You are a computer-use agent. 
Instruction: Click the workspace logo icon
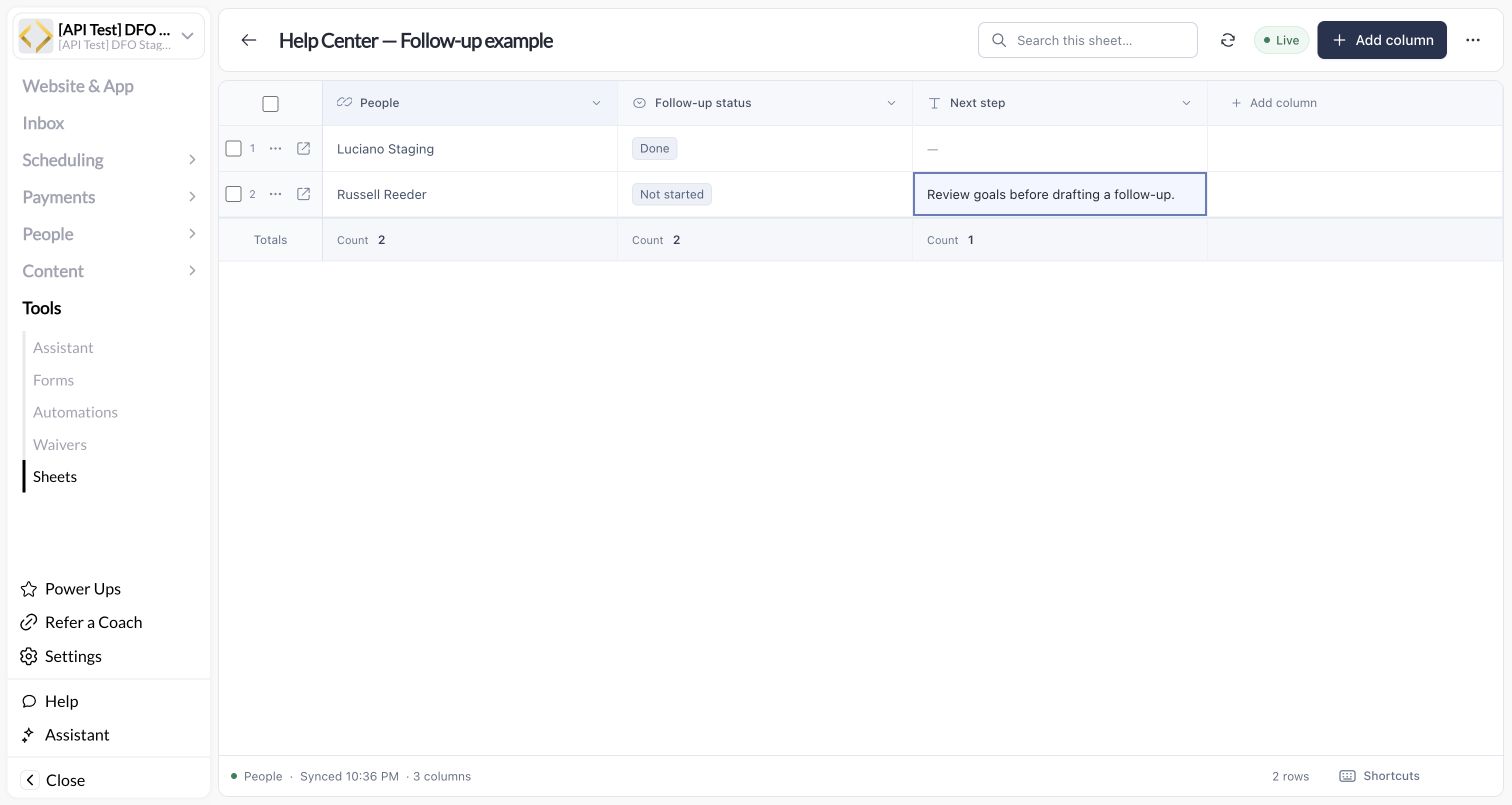(x=36, y=36)
